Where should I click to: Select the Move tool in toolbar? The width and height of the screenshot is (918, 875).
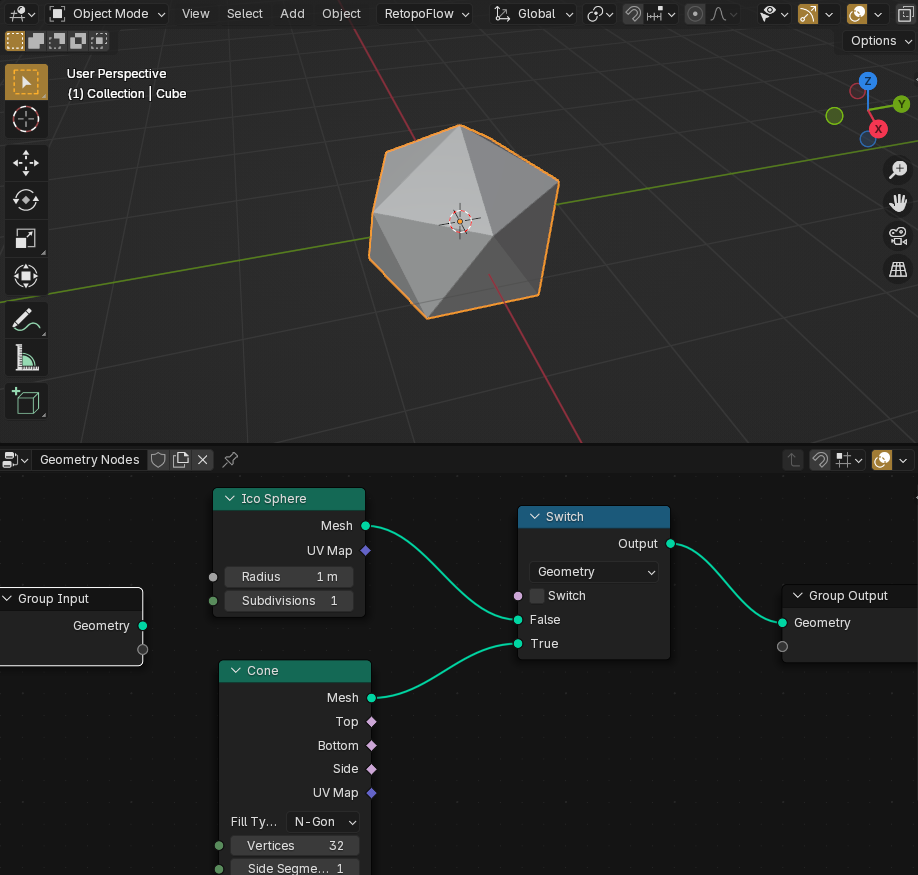[26, 163]
